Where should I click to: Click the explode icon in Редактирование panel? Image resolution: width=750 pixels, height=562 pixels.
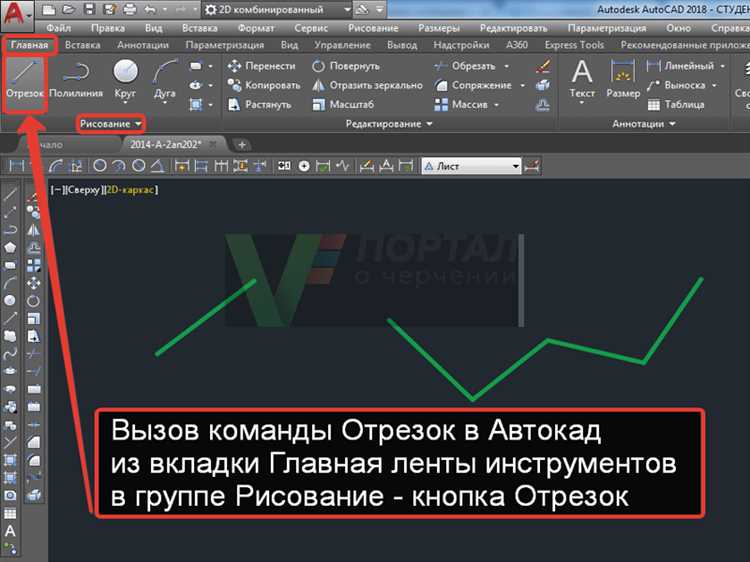pyautogui.click(x=542, y=85)
